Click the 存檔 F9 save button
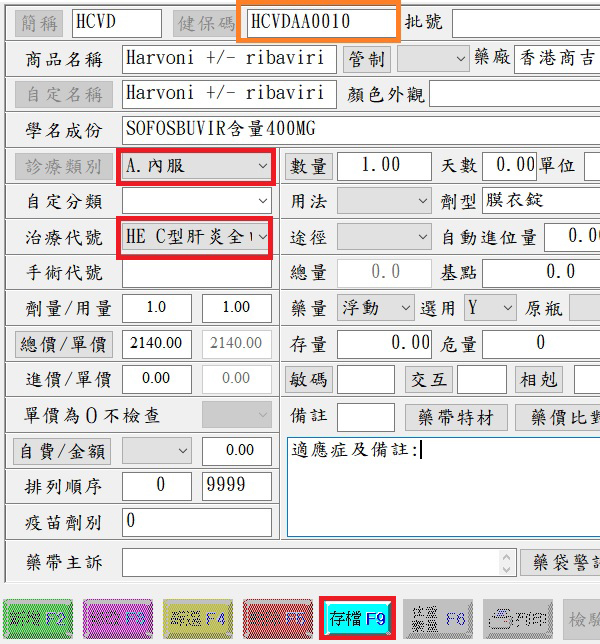600x644 pixels. coord(358,619)
